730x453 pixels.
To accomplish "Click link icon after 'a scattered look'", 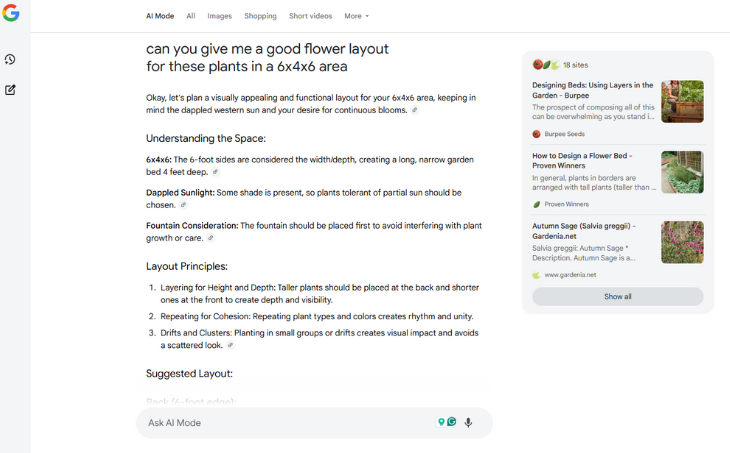I will pos(230,345).
